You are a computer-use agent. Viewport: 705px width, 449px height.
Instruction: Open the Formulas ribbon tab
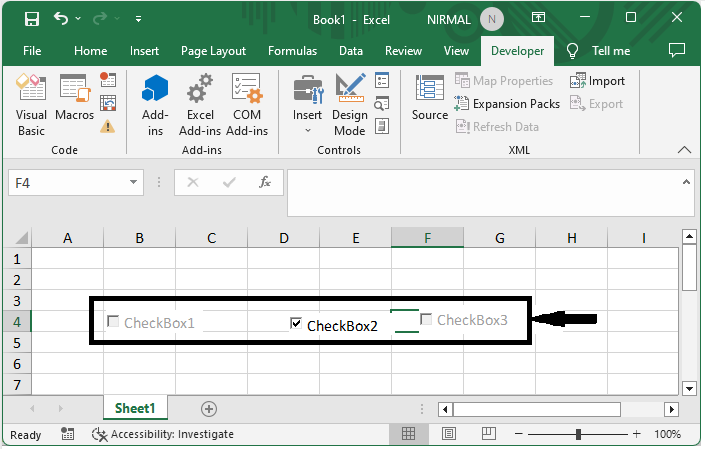click(x=292, y=51)
